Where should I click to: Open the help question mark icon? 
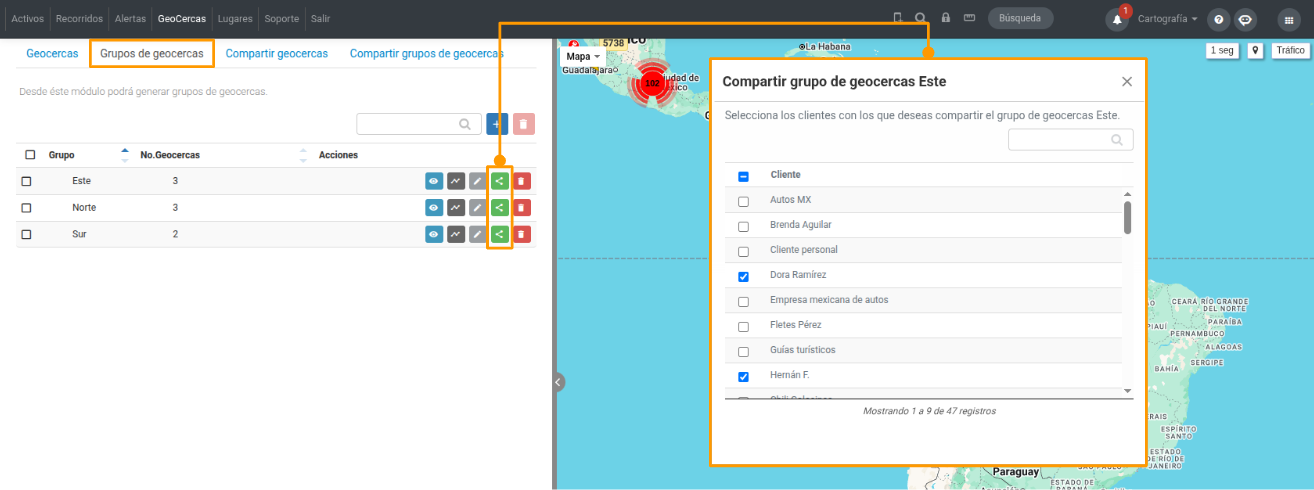click(1218, 19)
